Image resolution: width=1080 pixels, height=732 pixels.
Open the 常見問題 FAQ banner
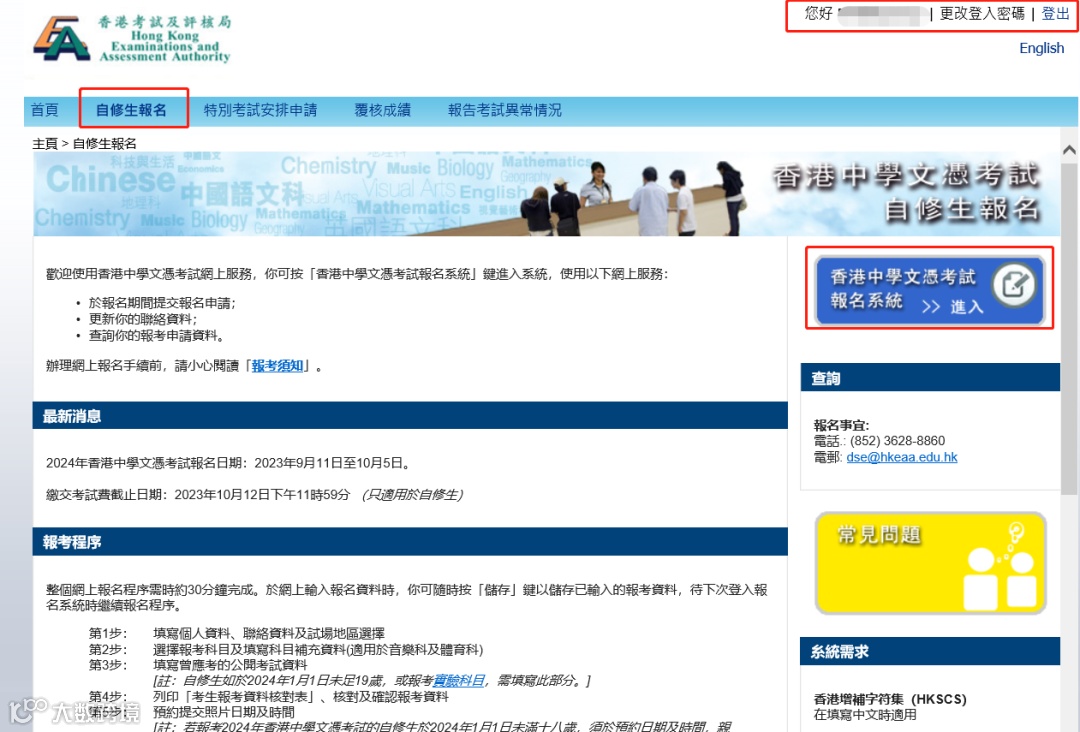[931, 563]
